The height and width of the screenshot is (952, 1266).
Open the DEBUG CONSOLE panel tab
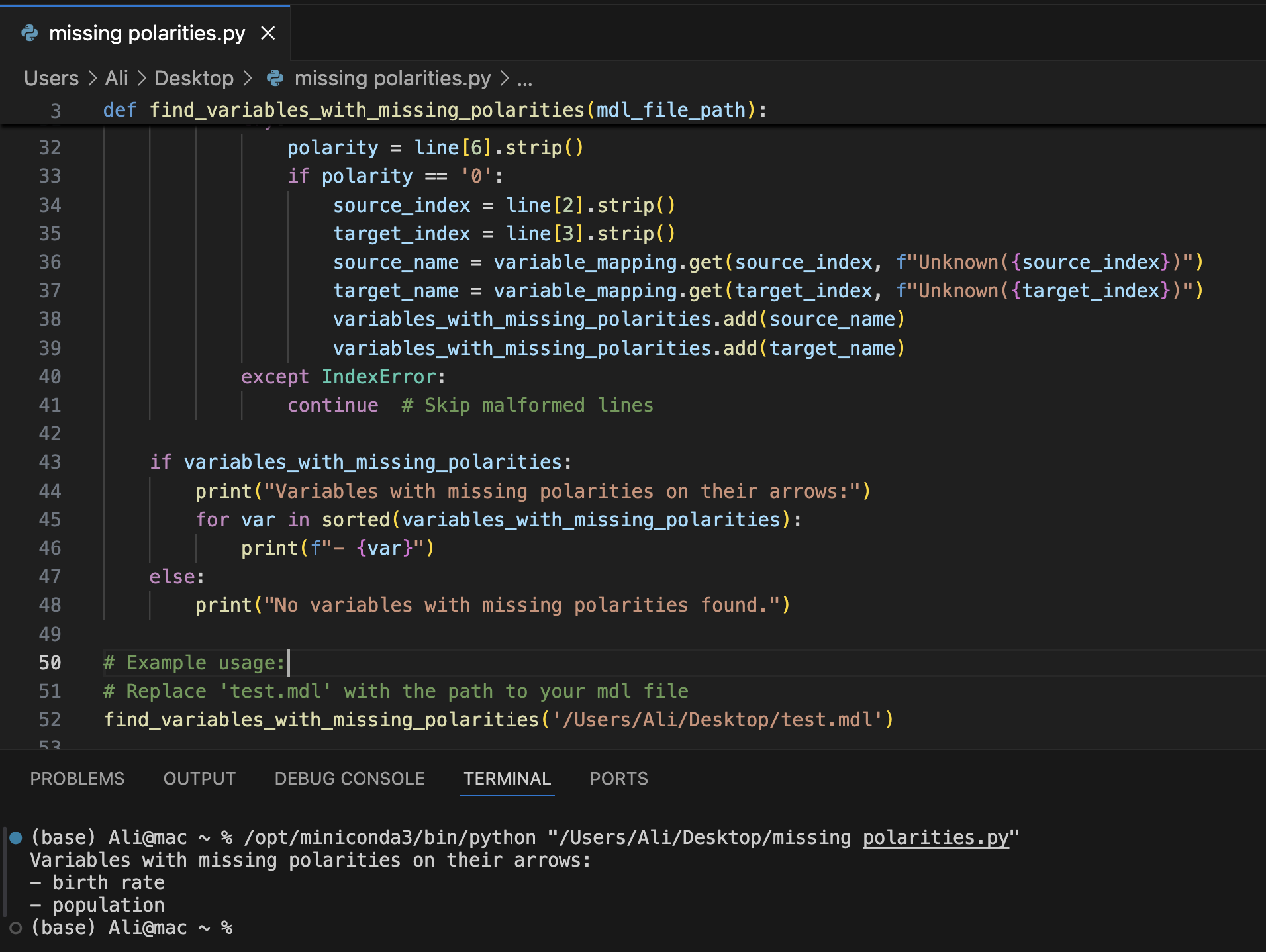point(350,778)
